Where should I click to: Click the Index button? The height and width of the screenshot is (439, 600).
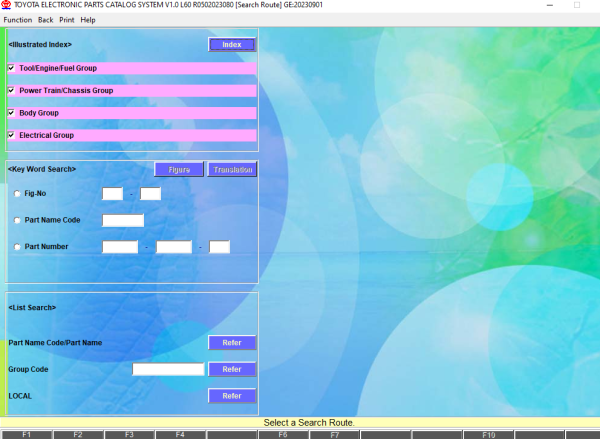pos(232,44)
